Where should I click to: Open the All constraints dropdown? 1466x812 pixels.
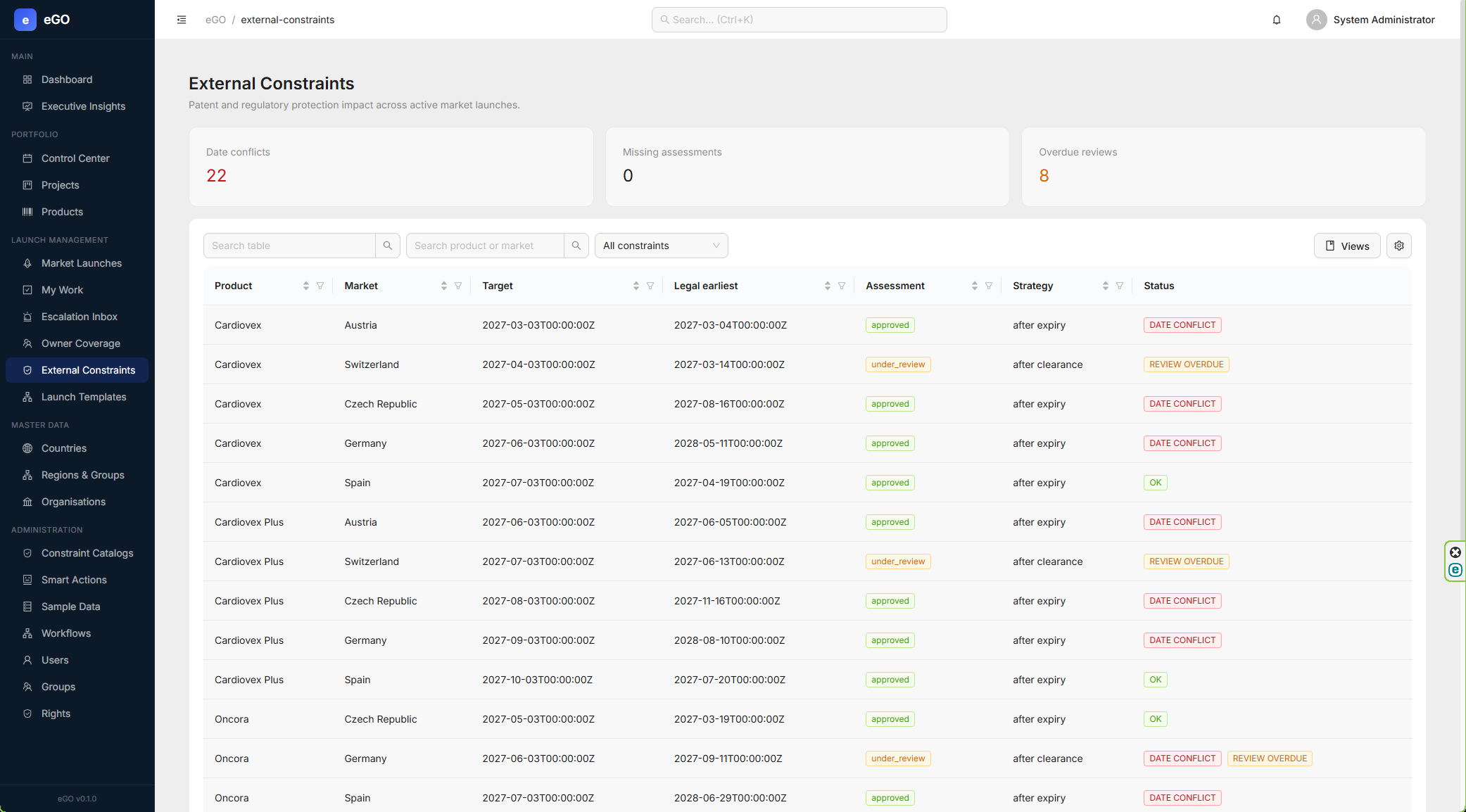(x=662, y=246)
